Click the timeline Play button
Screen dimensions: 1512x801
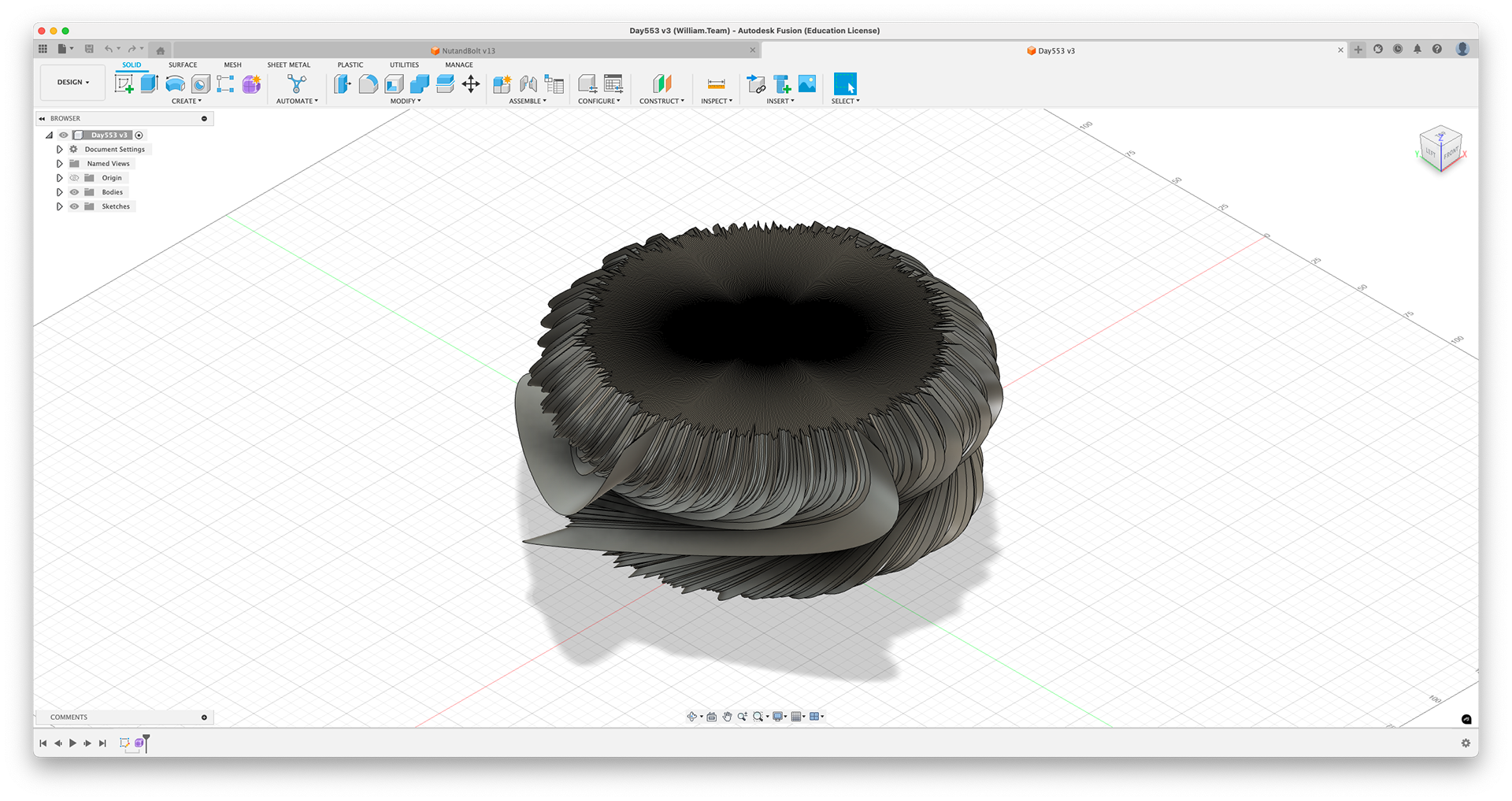click(72, 744)
